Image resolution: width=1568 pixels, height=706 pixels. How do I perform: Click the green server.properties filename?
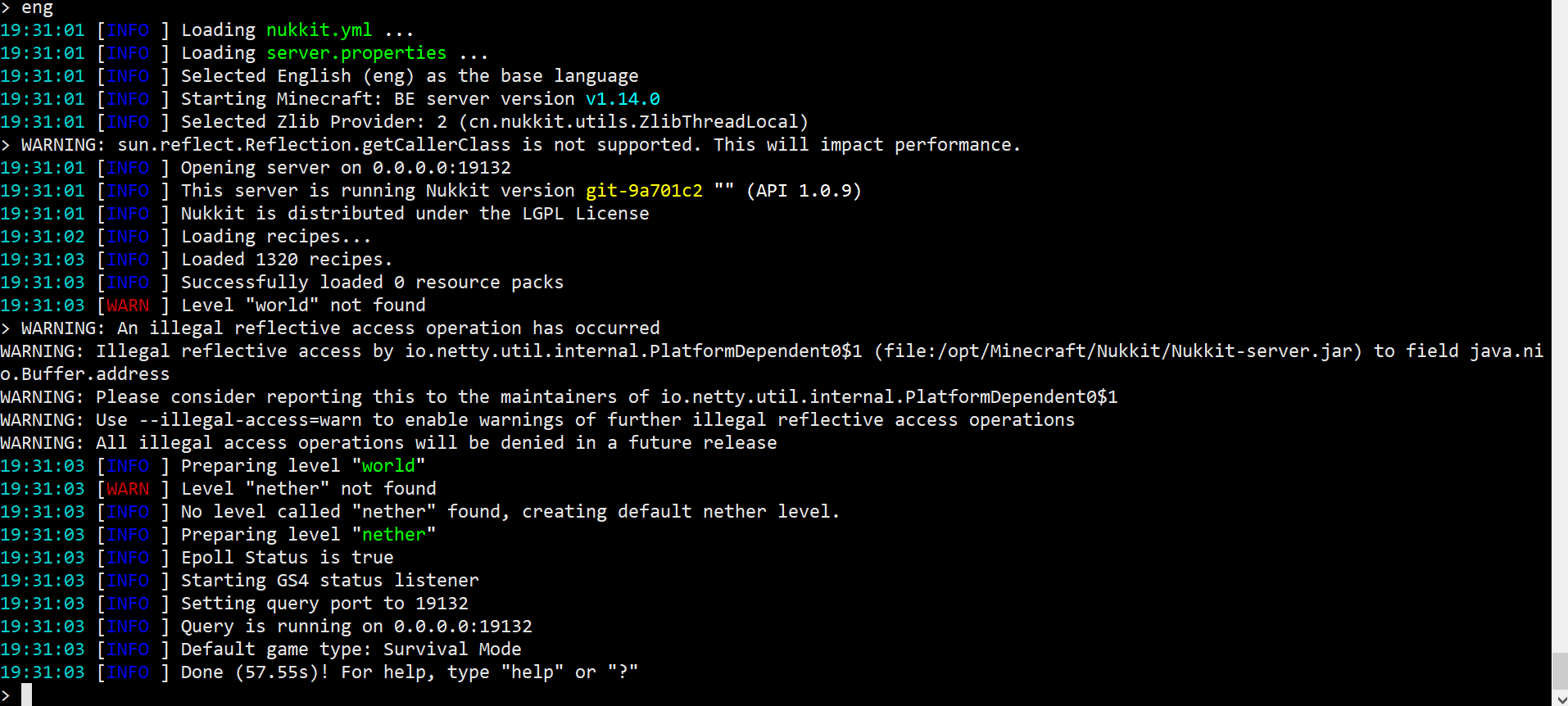tap(356, 53)
